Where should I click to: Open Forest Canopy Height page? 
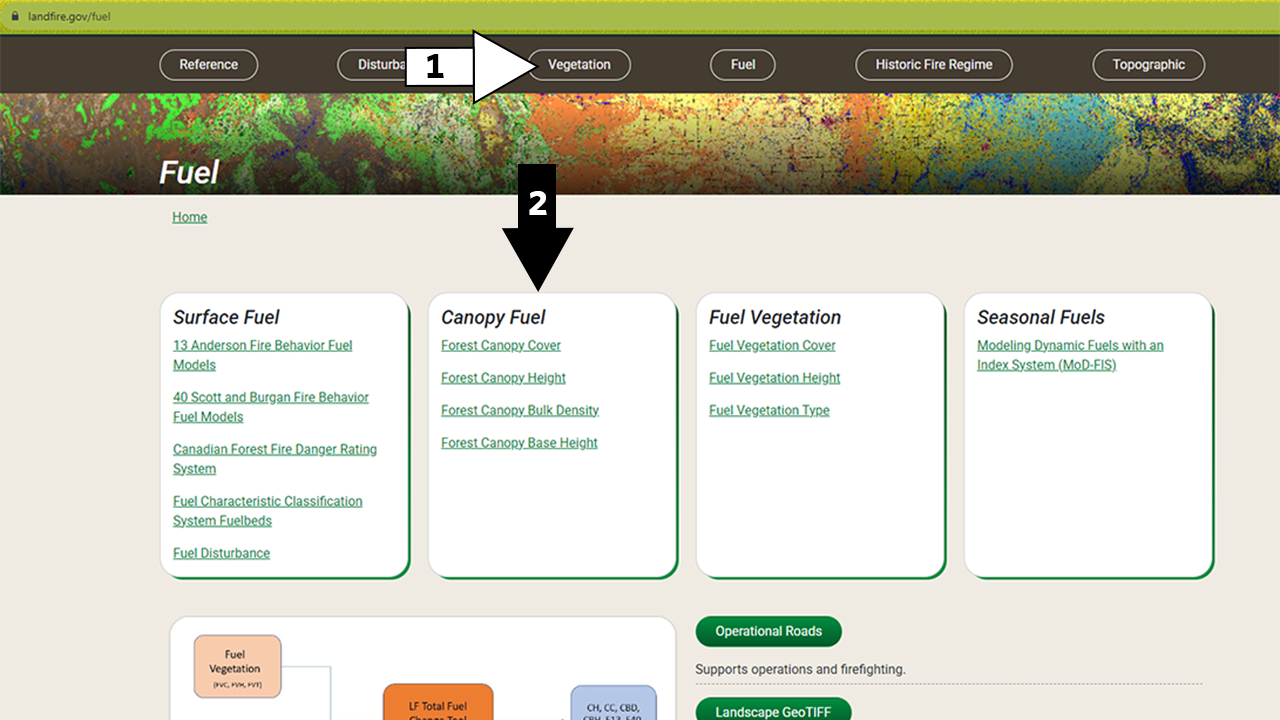pyautogui.click(x=503, y=378)
